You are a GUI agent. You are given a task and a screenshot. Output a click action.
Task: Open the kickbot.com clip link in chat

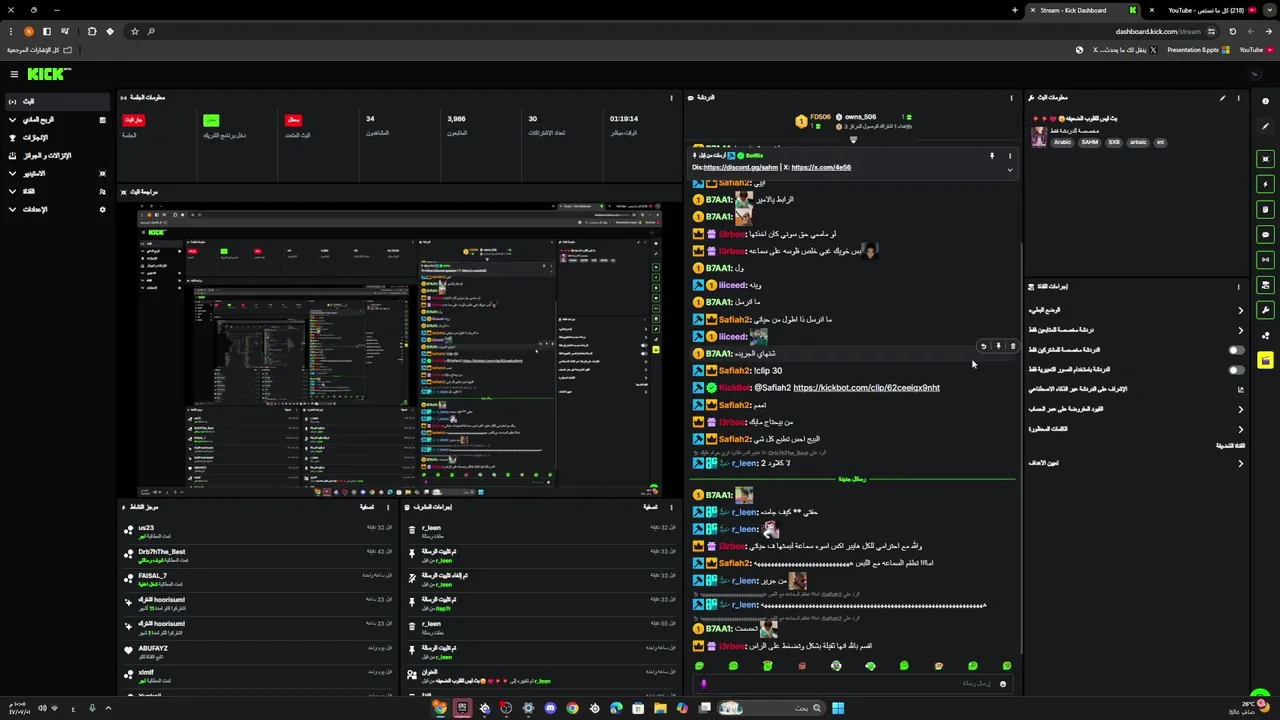(x=866, y=388)
